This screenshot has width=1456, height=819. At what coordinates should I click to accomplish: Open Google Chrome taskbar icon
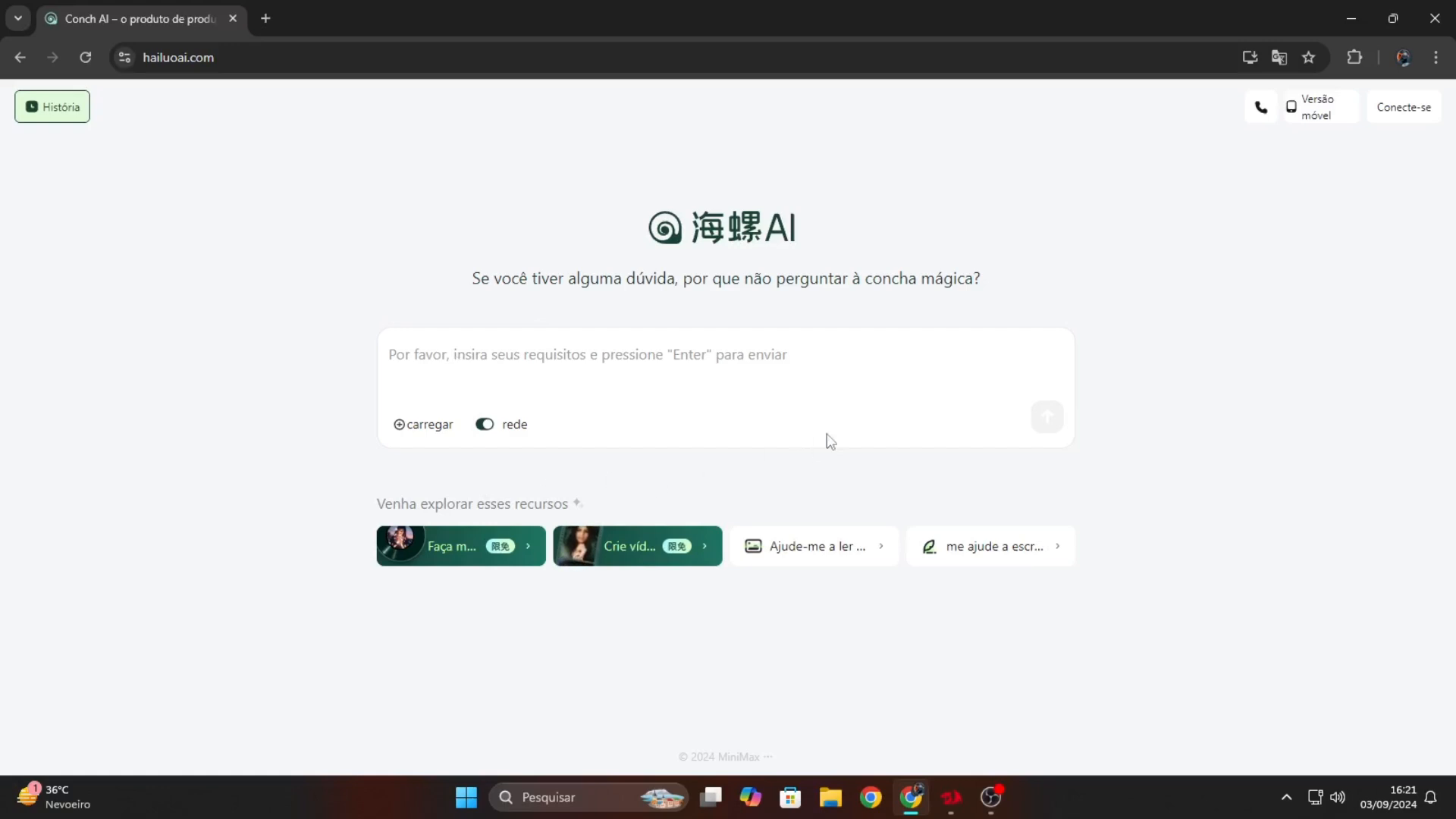pos(871,797)
